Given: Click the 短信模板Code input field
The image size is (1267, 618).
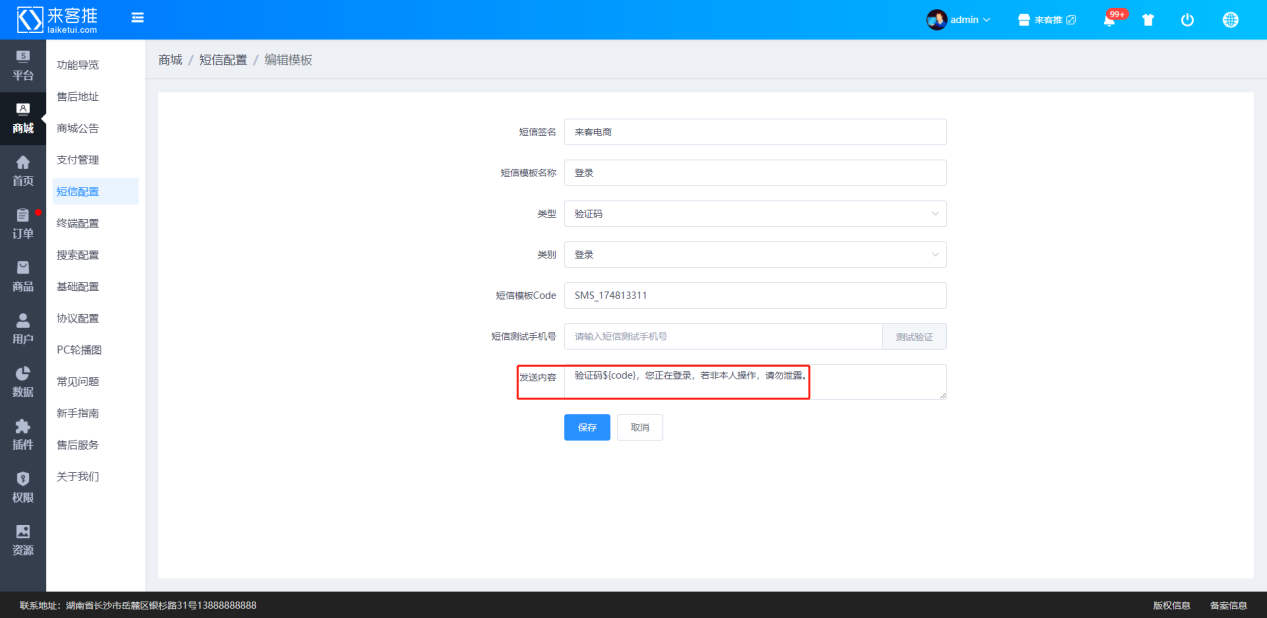Looking at the screenshot, I should pos(755,296).
